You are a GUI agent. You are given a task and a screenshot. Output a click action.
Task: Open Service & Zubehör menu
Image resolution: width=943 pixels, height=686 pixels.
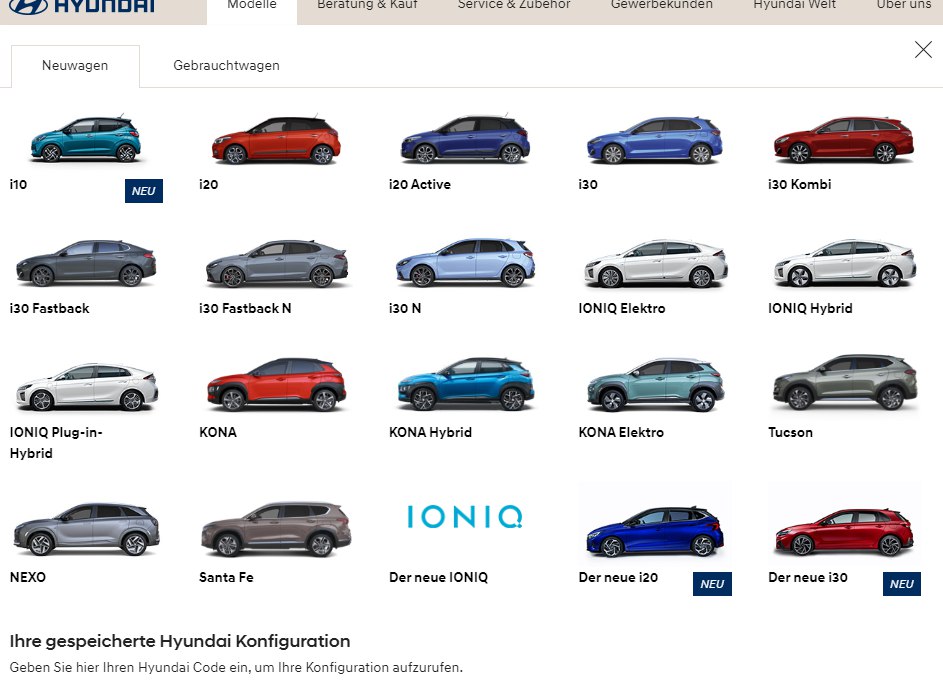coord(514,5)
